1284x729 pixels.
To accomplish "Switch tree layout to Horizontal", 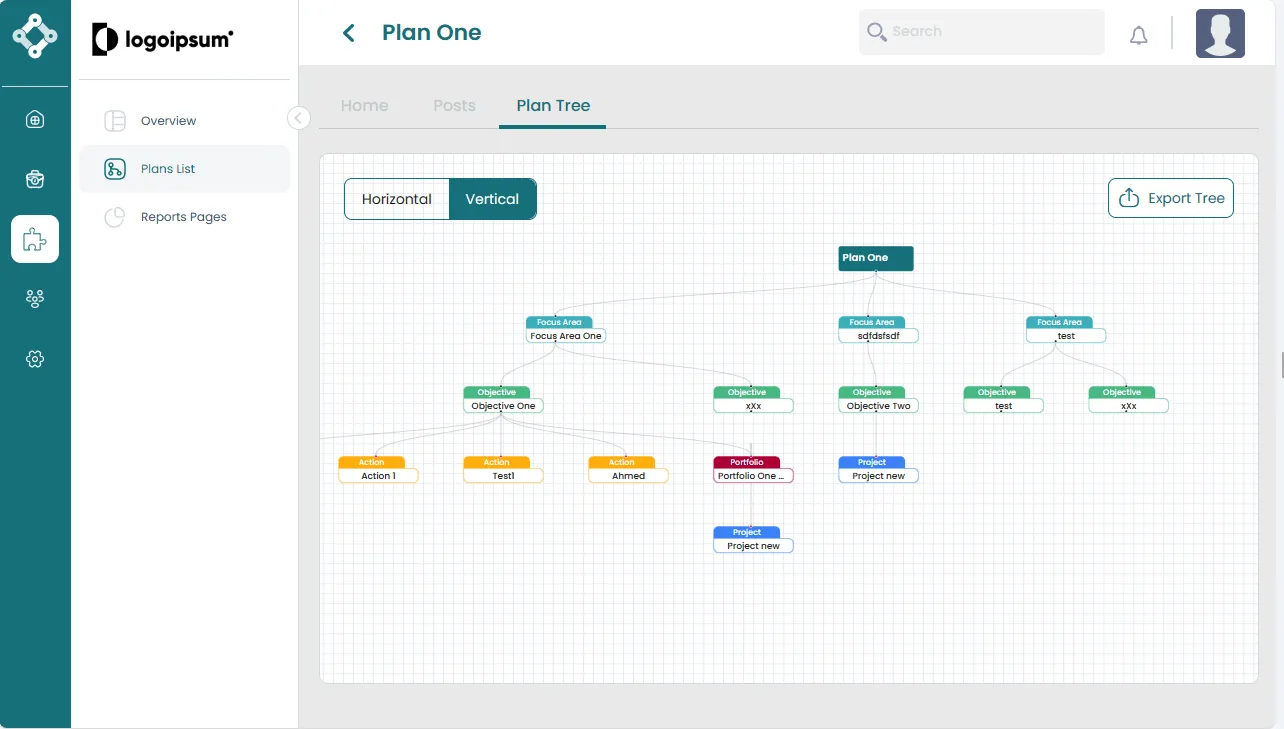I will 397,199.
